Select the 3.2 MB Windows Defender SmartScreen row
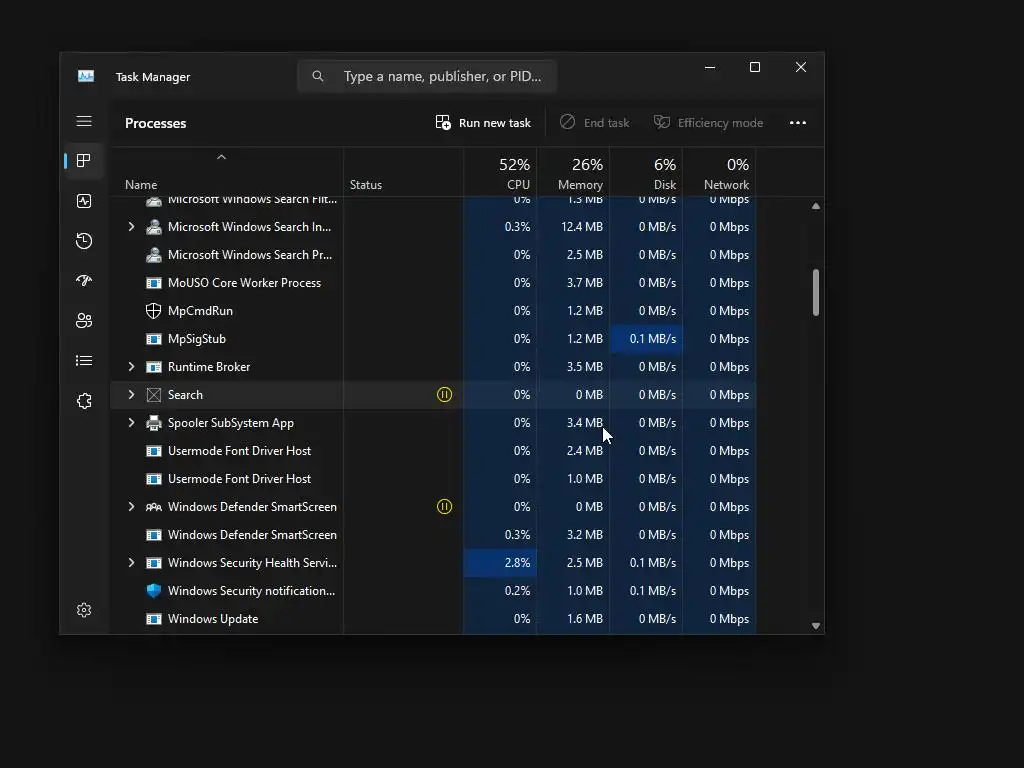Viewport: 1024px width, 768px height. [433, 535]
